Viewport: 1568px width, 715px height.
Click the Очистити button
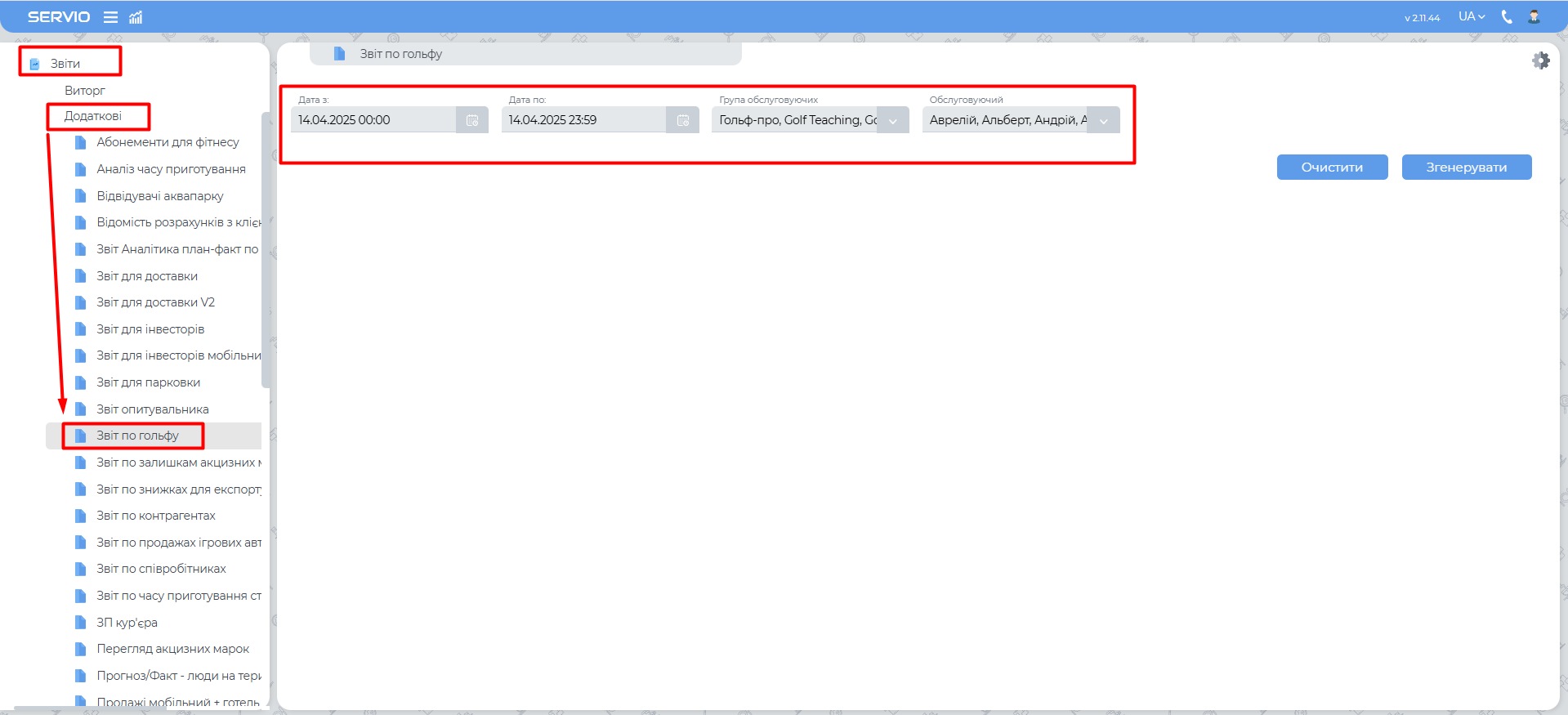(x=1332, y=168)
